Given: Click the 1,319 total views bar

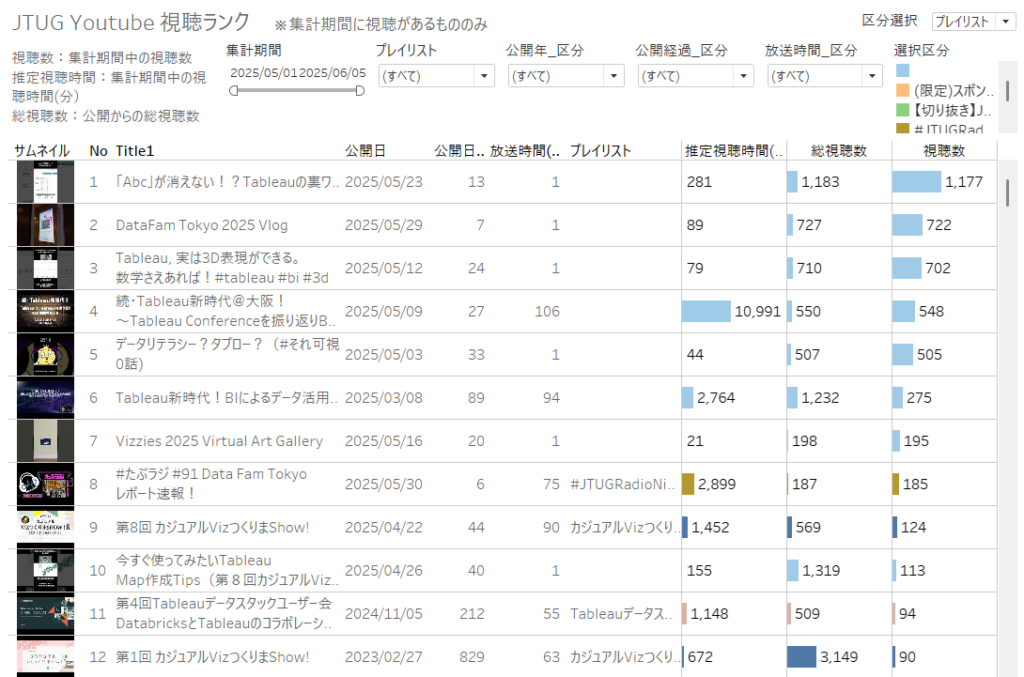Looking at the screenshot, I should [x=792, y=571].
